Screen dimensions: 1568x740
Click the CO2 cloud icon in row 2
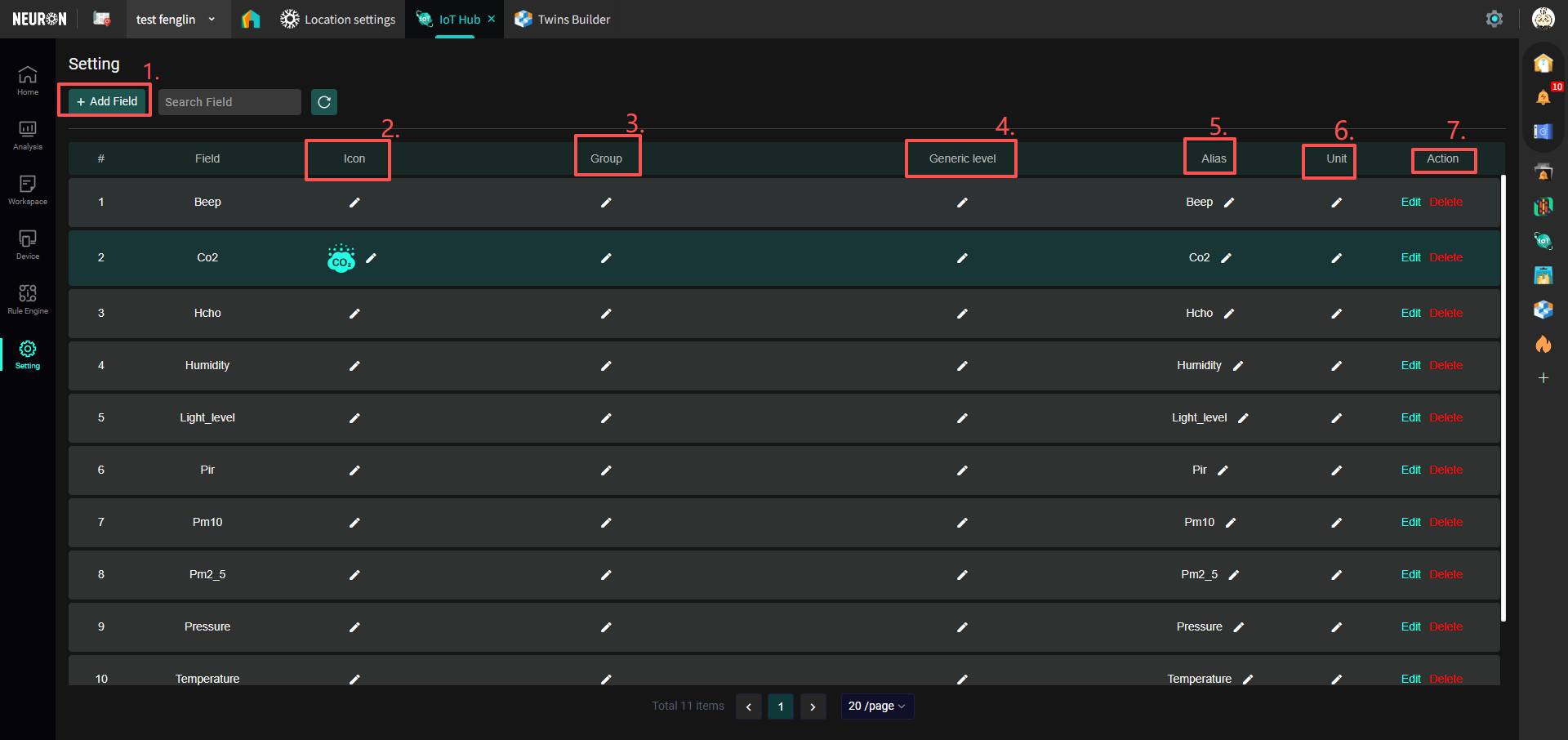341,258
